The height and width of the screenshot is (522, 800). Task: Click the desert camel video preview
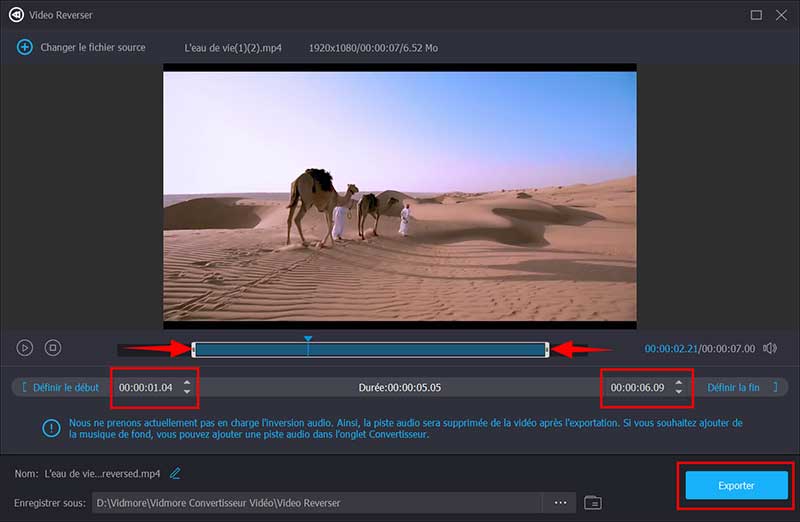click(x=399, y=196)
